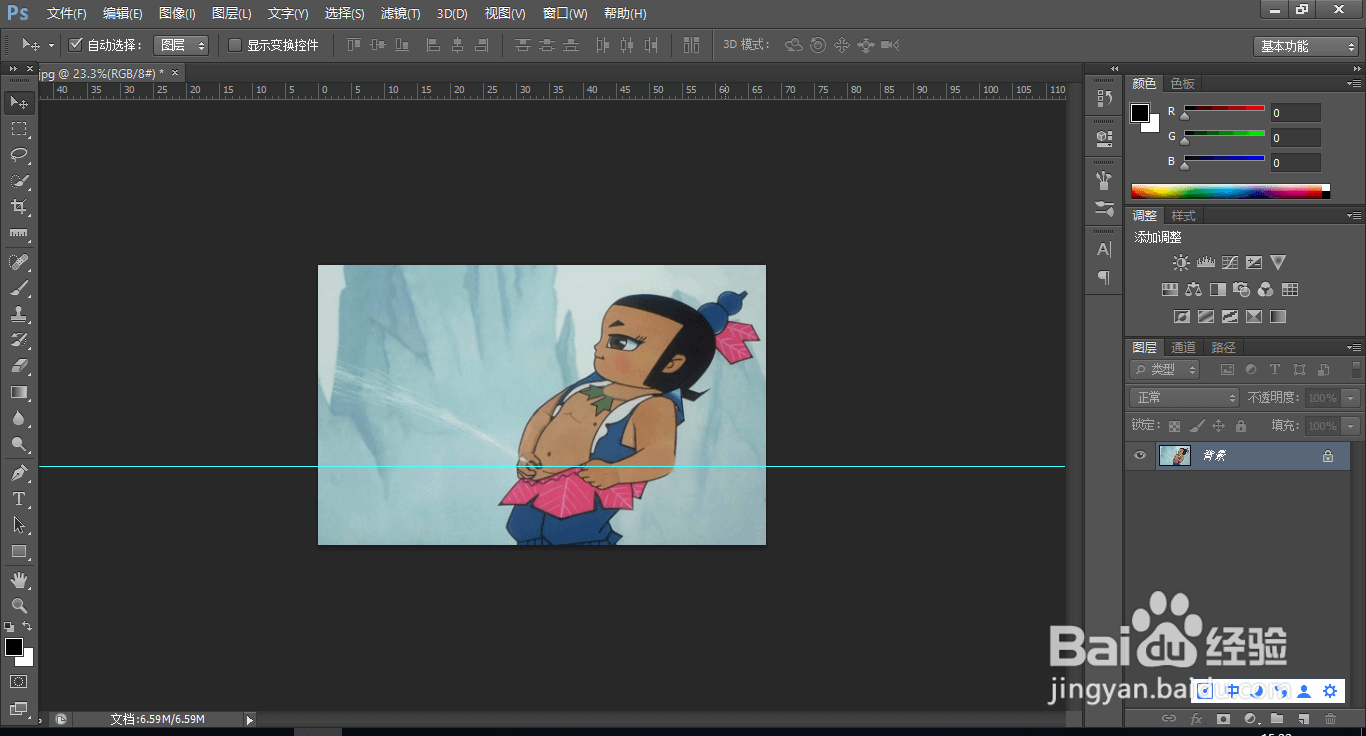This screenshot has width=1366, height=736.
Task: Enable the 自动选择 checkbox
Action: tap(75, 45)
